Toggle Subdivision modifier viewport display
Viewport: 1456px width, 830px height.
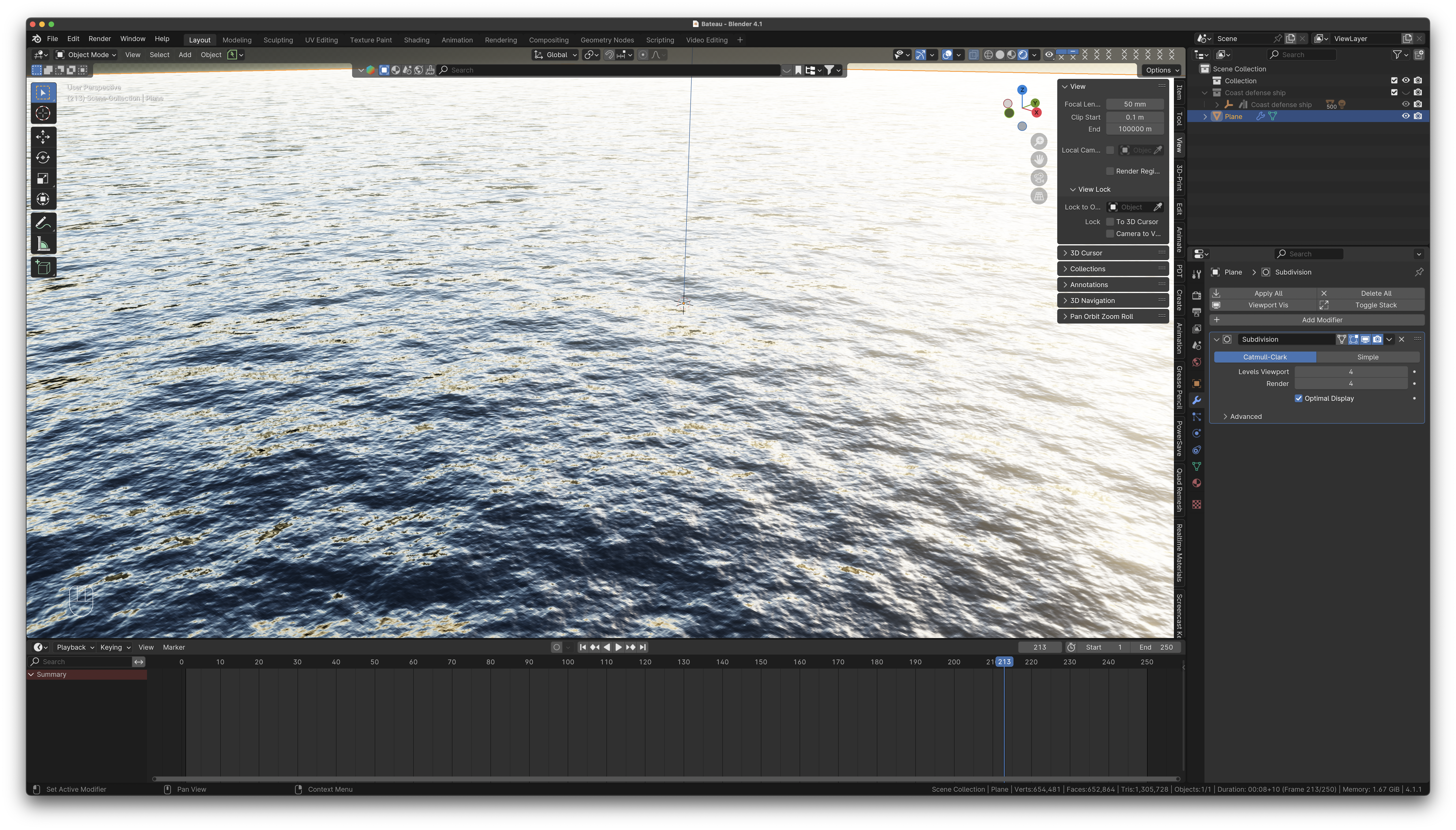click(x=1365, y=339)
